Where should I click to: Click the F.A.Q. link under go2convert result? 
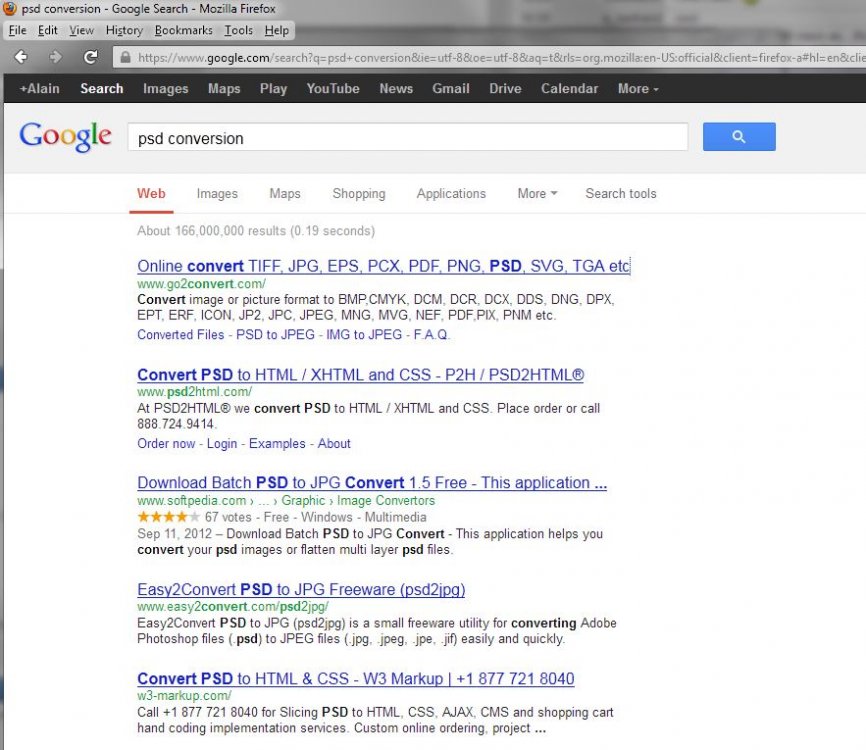[x=432, y=335]
